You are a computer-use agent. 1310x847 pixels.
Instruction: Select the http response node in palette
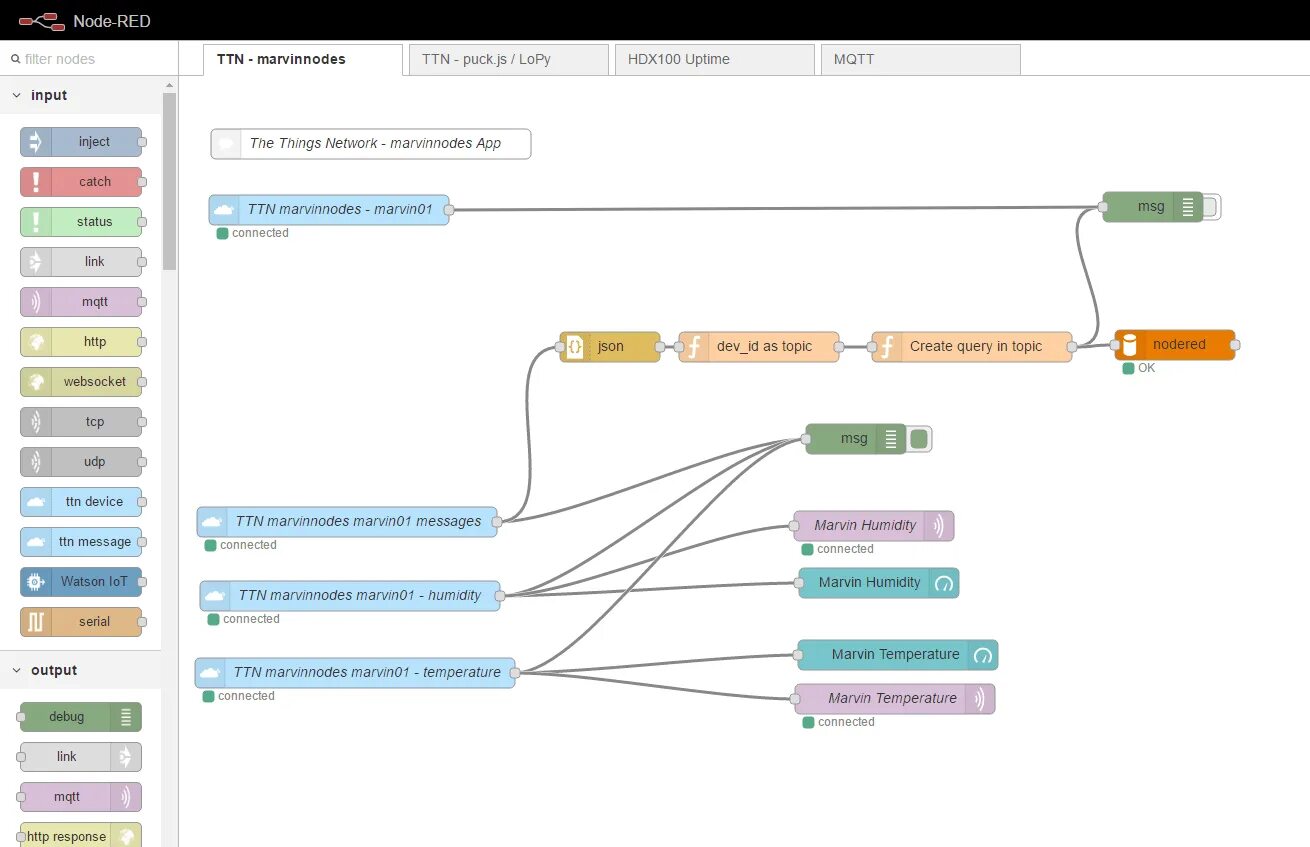(81, 836)
